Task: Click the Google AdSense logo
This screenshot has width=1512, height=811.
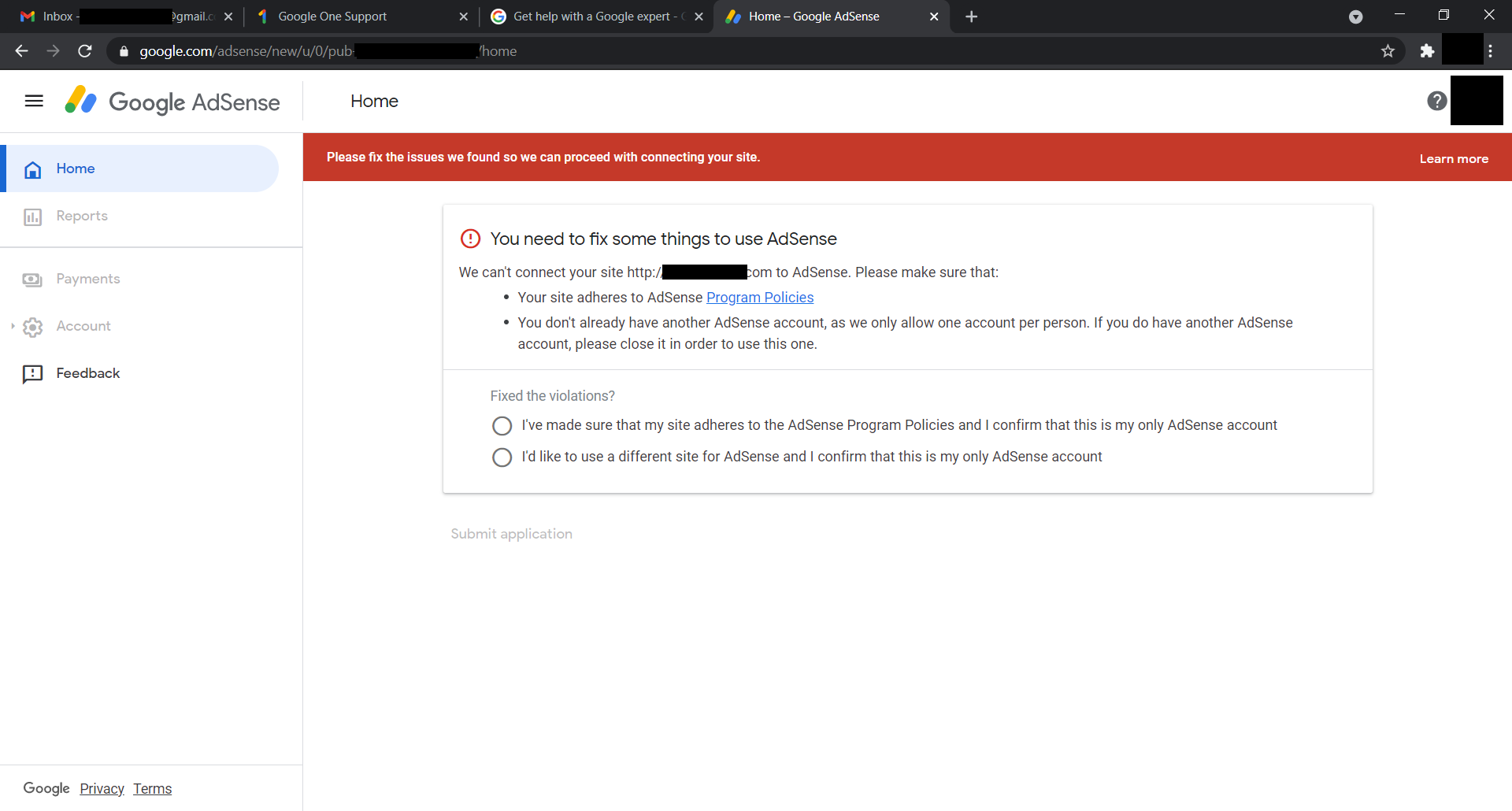Action: click(172, 101)
